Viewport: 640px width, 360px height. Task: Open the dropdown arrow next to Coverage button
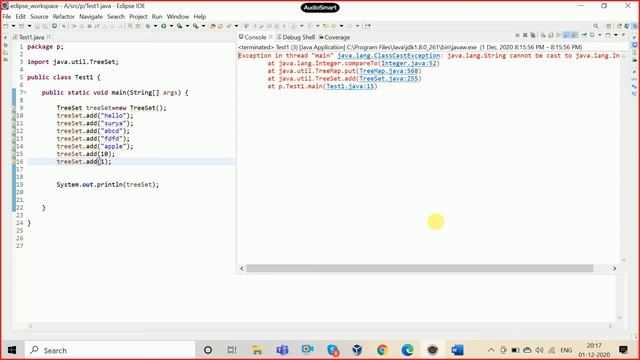[x=187, y=26]
